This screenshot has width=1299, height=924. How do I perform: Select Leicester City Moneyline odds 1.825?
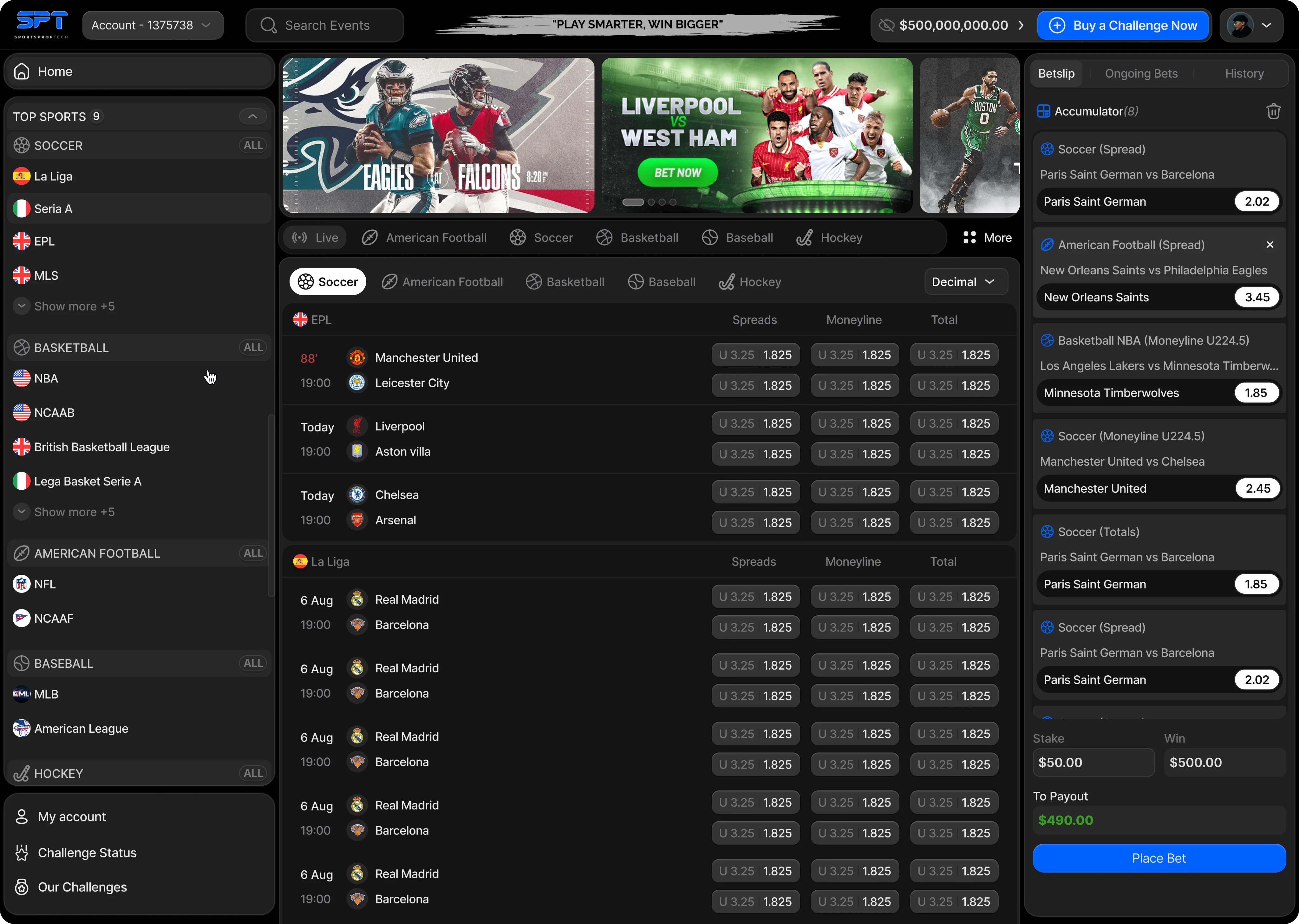[x=855, y=385]
